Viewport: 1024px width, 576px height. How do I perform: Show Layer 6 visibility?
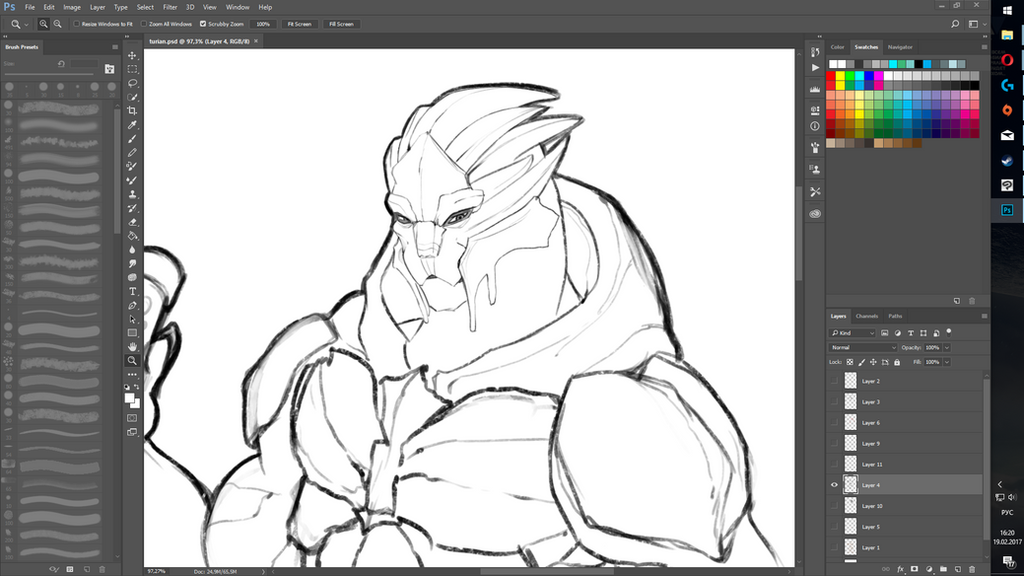(834, 423)
